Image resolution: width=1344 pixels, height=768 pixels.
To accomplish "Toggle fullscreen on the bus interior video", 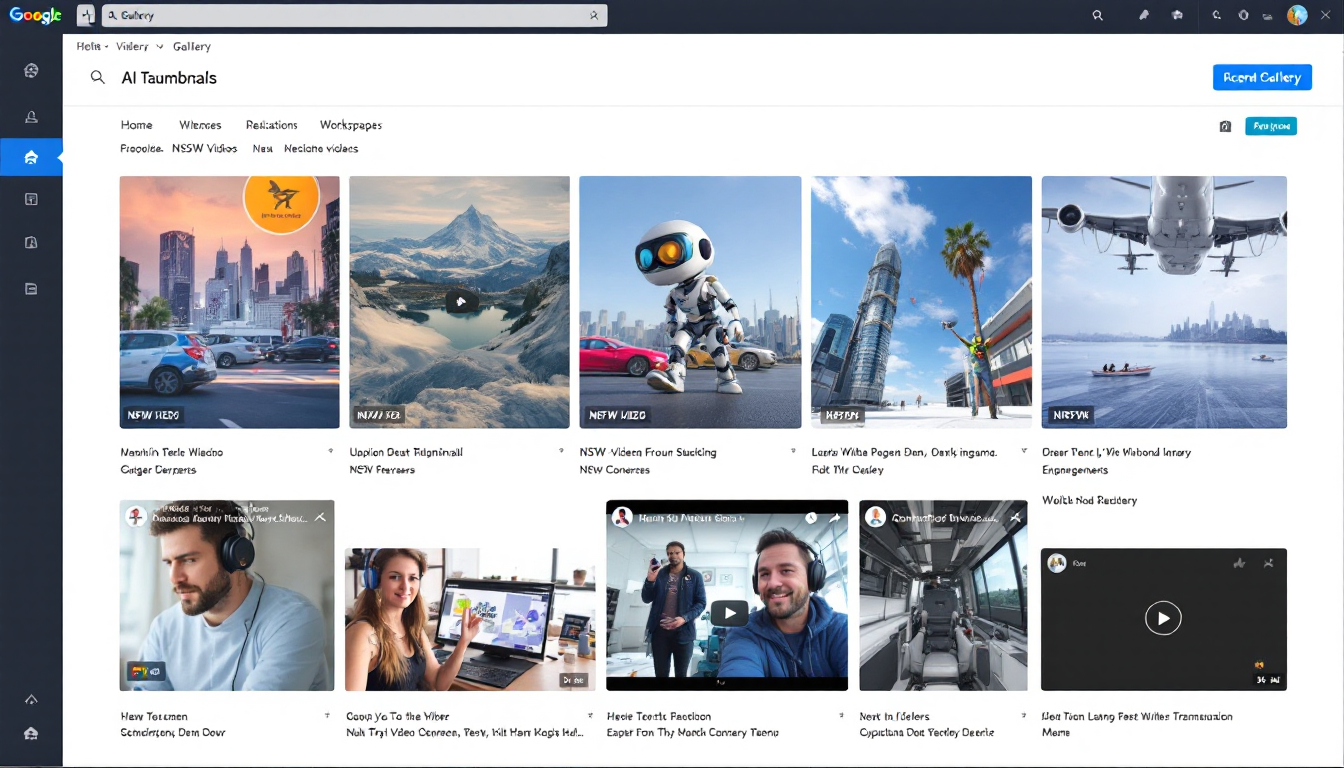I will 1015,518.
